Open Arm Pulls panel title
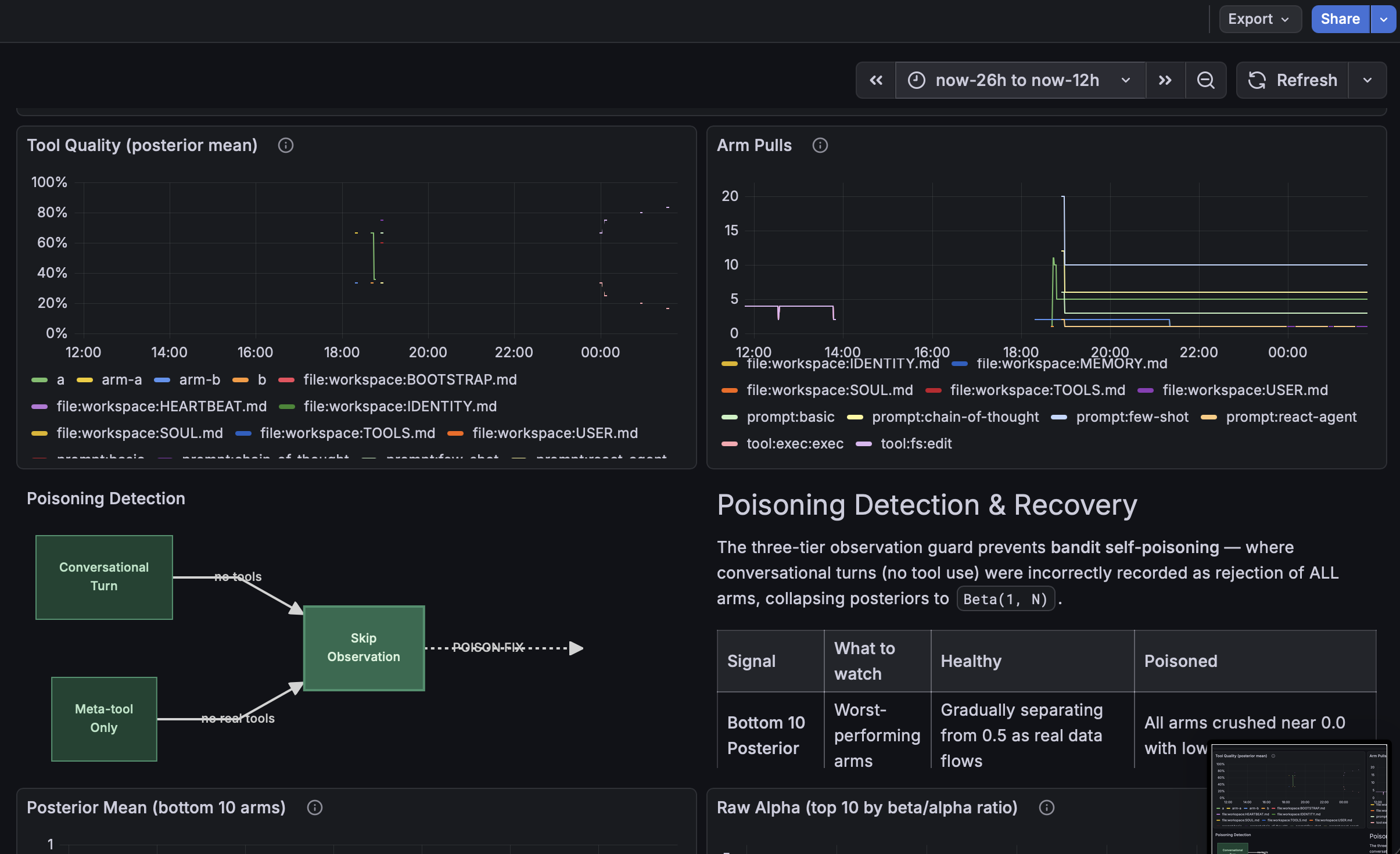The height and width of the screenshot is (854, 1400). [754, 145]
